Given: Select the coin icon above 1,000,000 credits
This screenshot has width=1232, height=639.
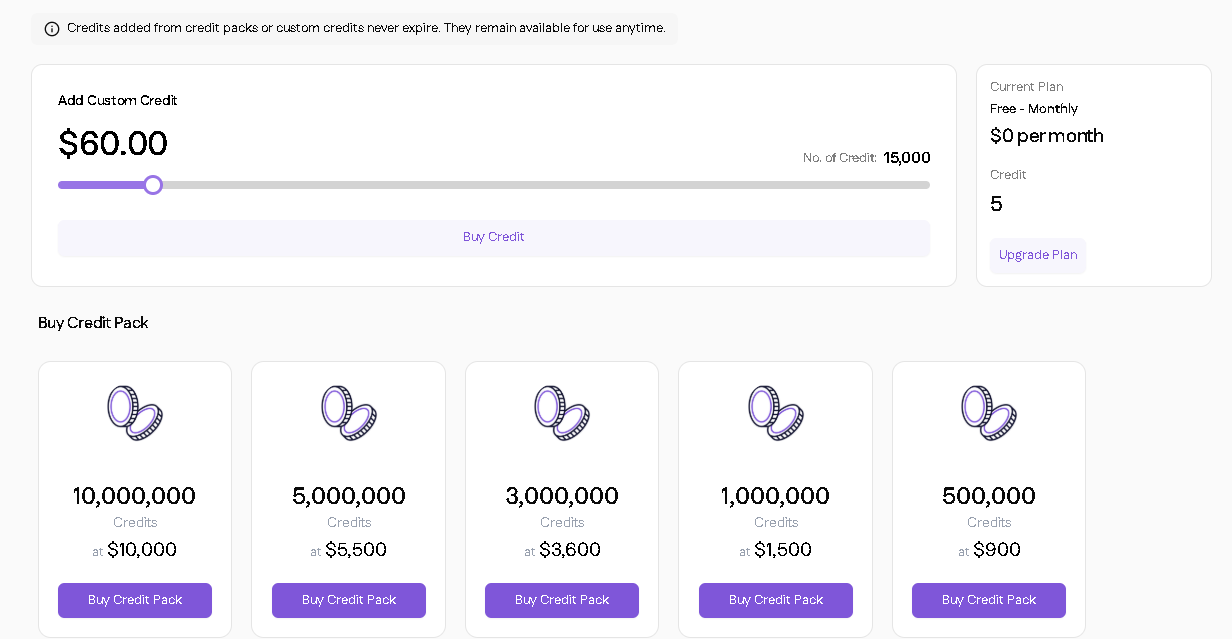Looking at the screenshot, I should [776, 413].
